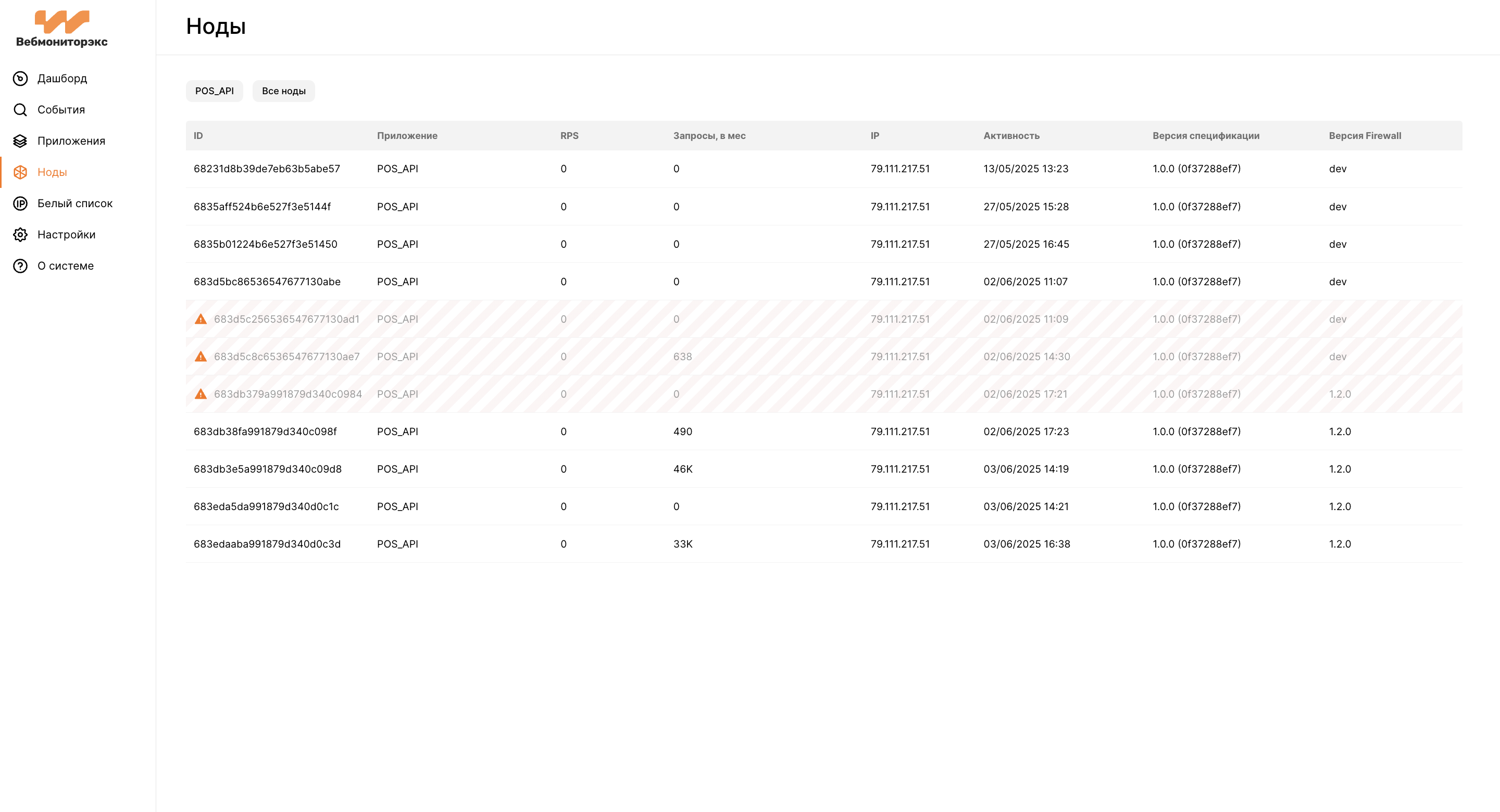Image resolution: width=1500 pixels, height=812 pixels.
Task: Click the Вебмониторэкс logo
Action: point(62,29)
